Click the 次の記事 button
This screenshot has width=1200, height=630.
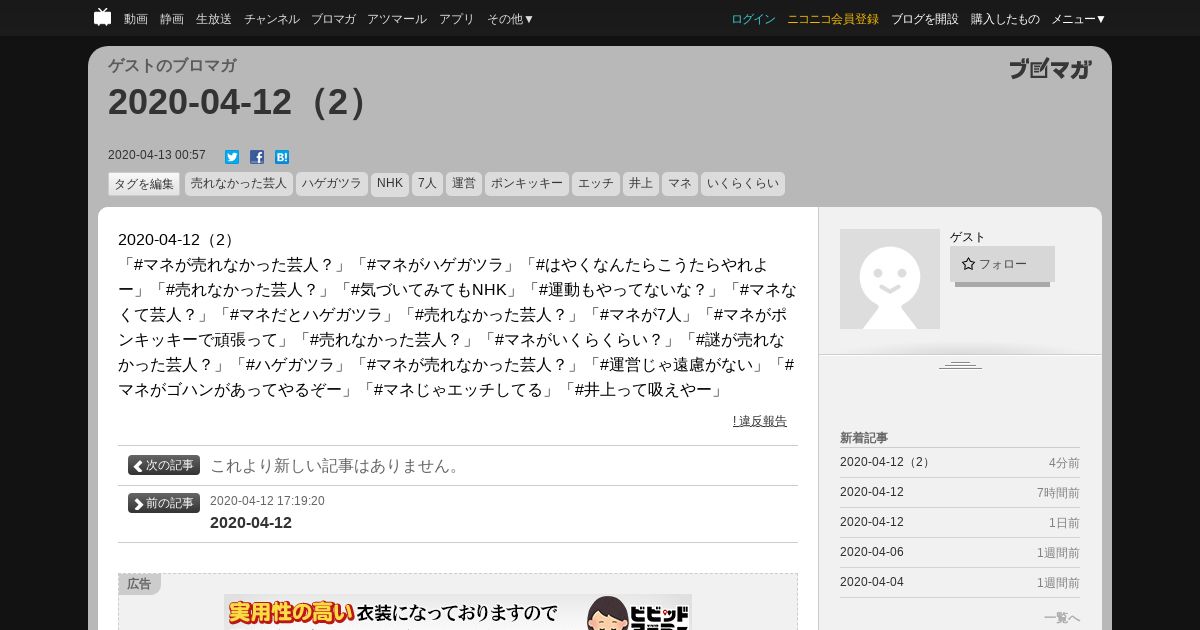(164, 465)
